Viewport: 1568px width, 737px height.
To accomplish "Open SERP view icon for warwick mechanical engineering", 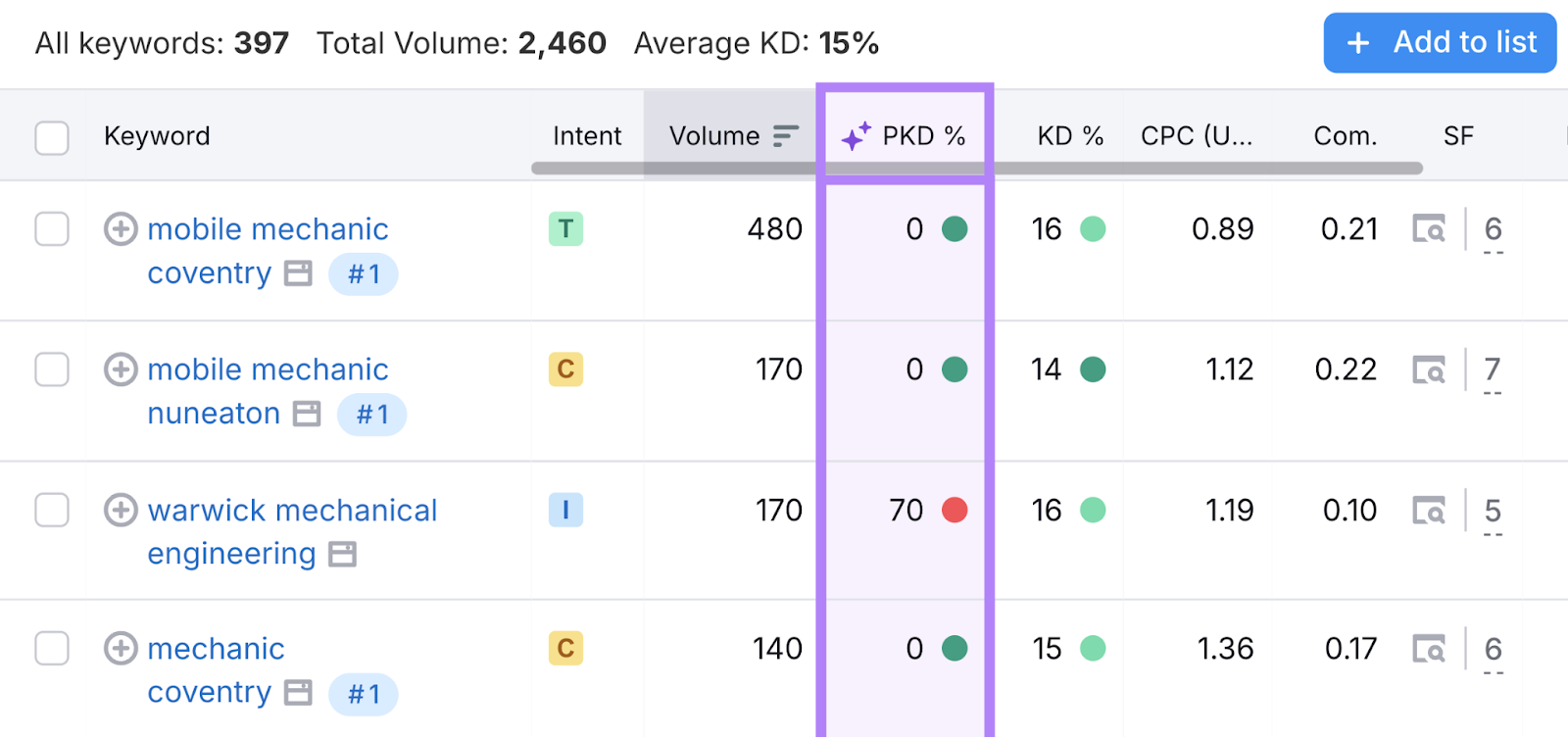I will (x=1428, y=511).
